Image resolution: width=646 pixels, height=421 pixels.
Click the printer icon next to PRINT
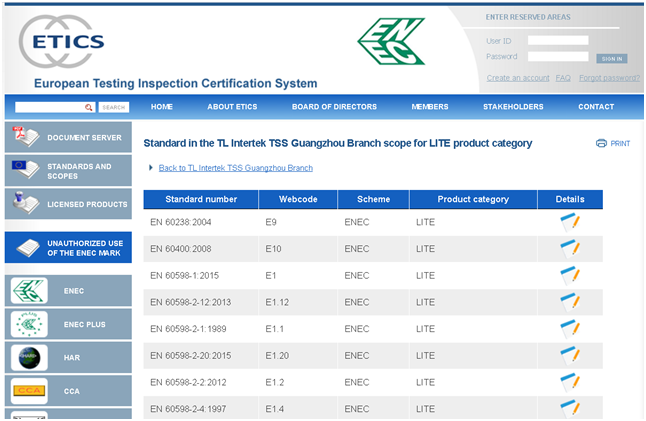point(601,143)
